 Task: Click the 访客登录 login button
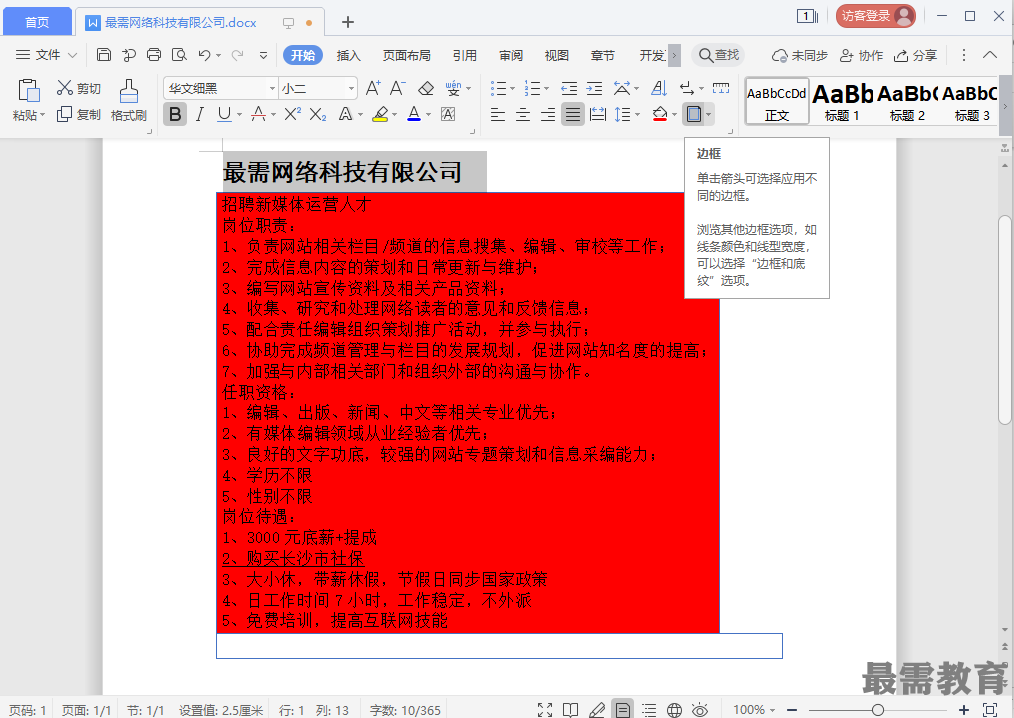click(876, 16)
